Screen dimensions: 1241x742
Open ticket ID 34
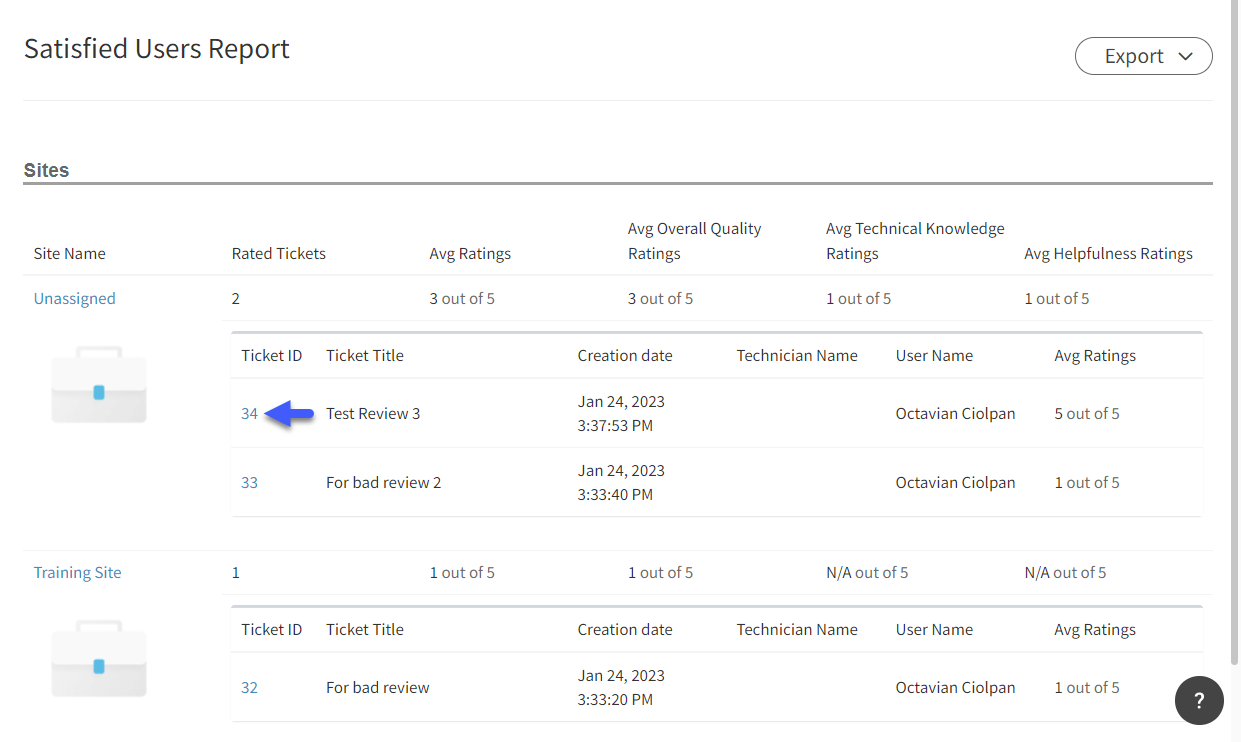click(x=249, y=413)
